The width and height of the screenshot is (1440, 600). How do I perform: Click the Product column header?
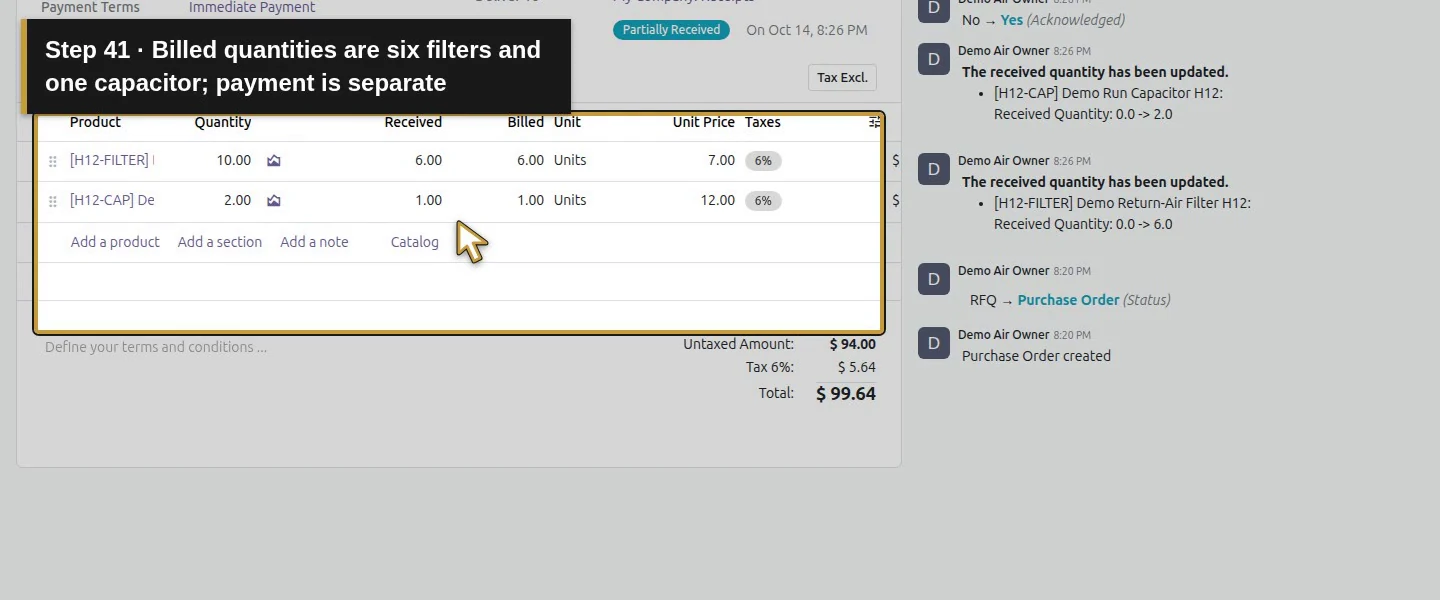[95, 122]
